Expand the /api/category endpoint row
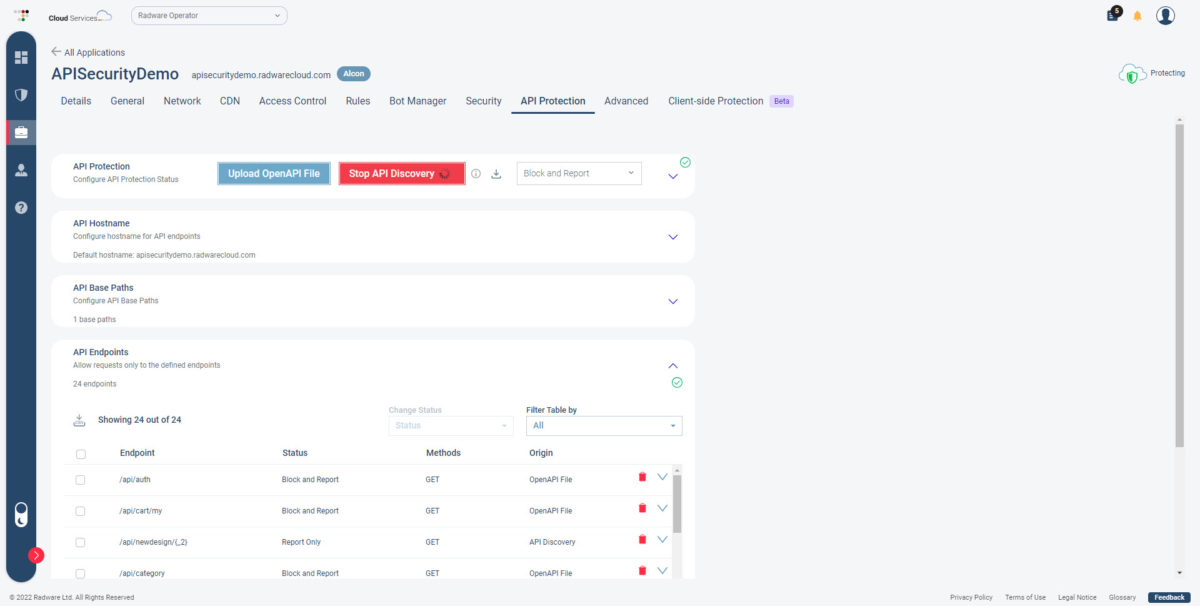Image resolution: width=1200 pixels, height=606 pixels. click(x=662, y=571)
